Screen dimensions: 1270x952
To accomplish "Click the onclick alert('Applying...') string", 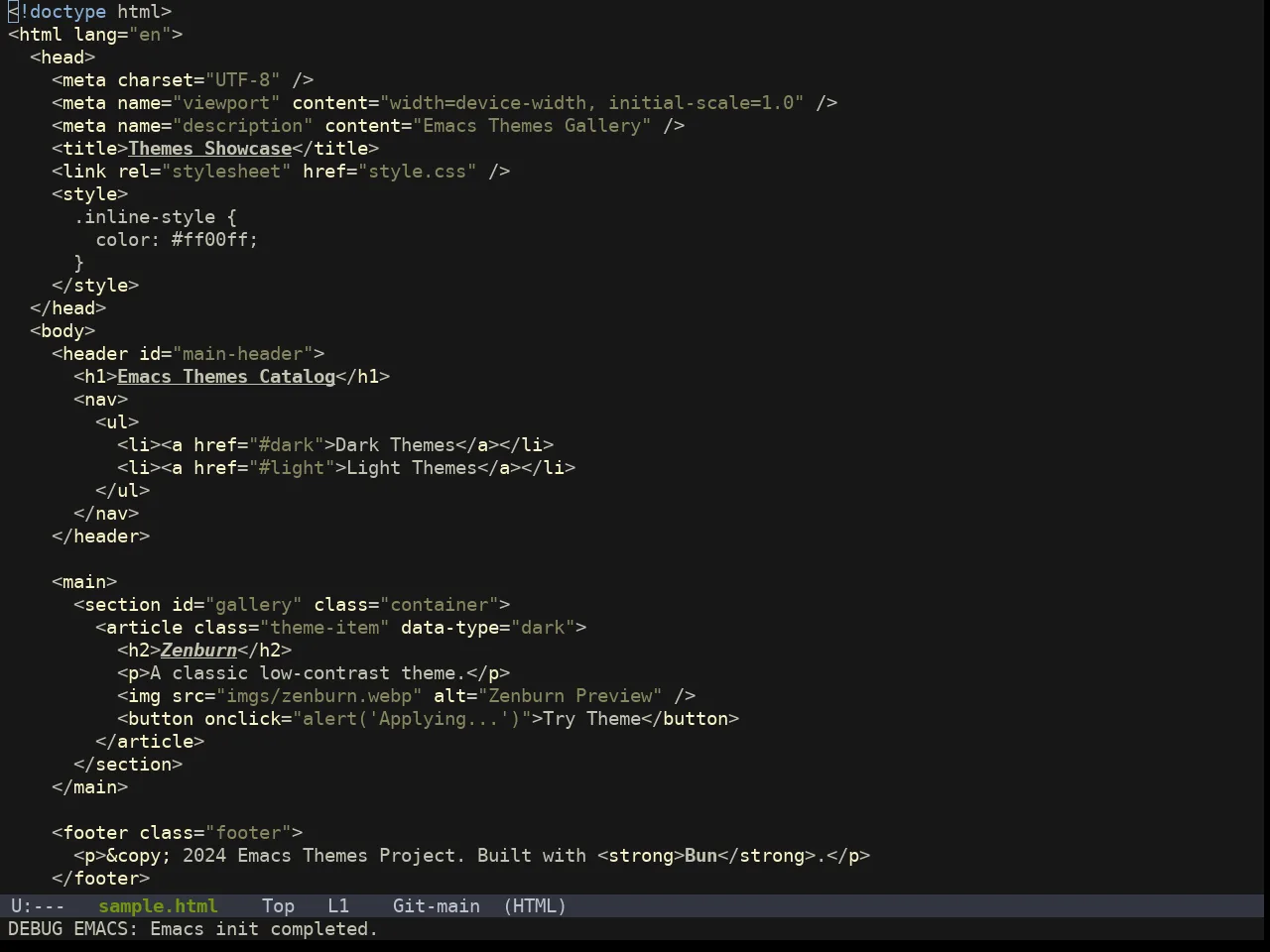I will (x=412, y=719).
